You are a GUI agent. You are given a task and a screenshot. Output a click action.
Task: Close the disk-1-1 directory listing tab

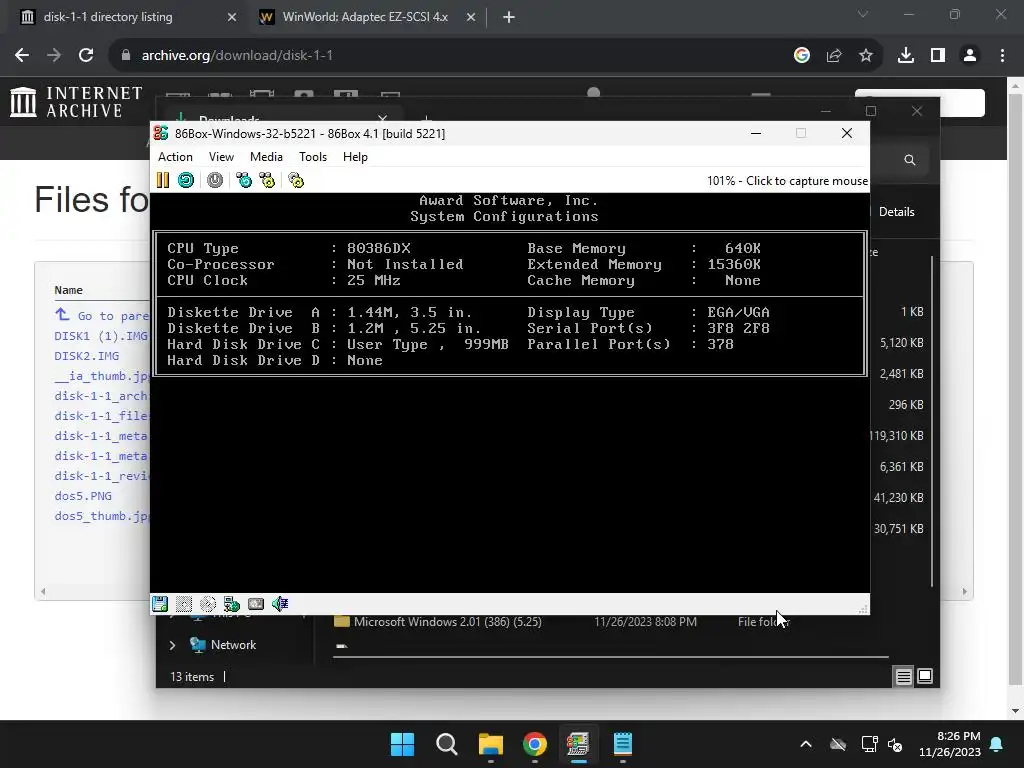(x=232, y=18)
